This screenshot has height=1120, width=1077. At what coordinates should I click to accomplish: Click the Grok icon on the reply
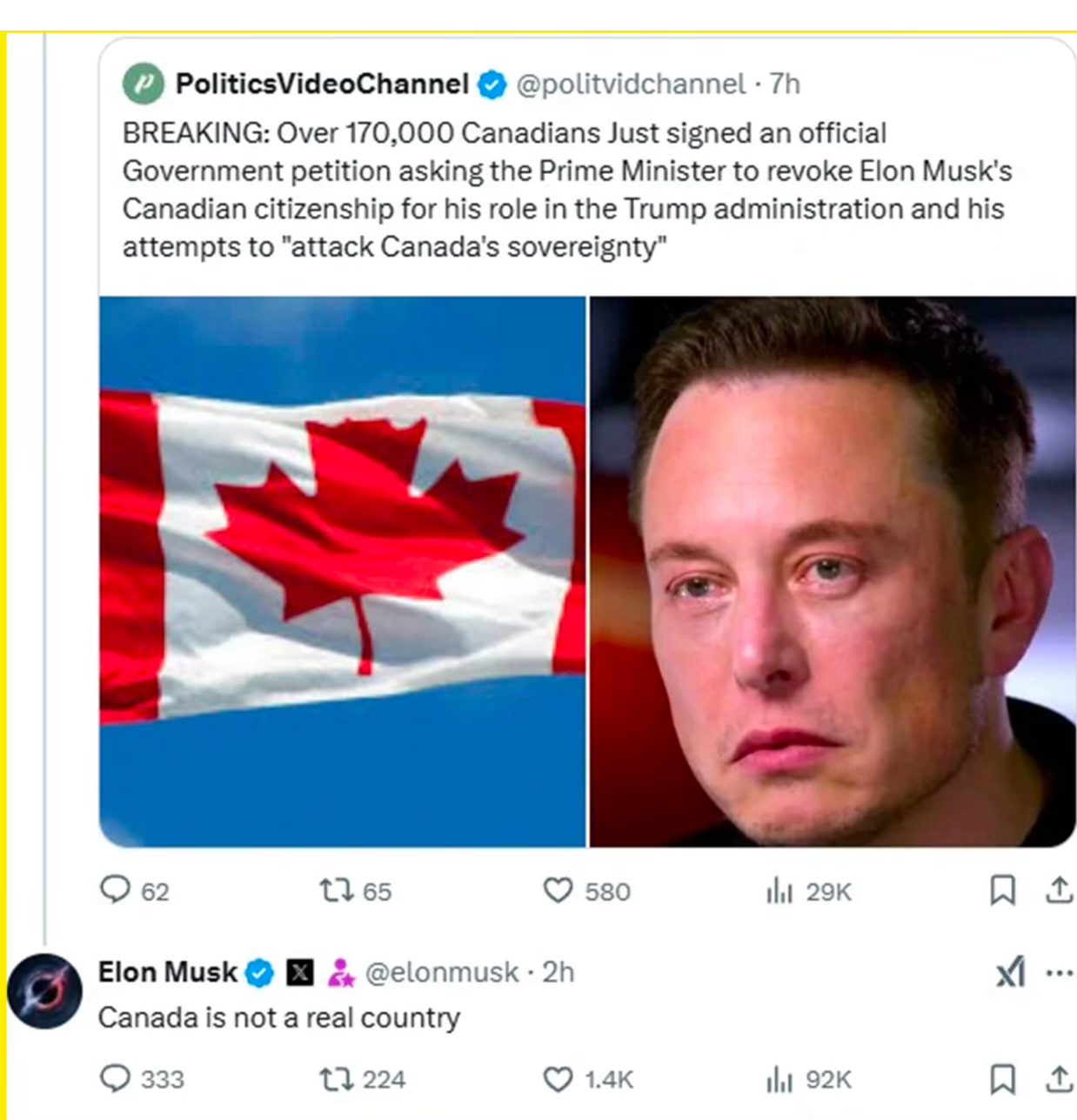(x=1011, y=972)
